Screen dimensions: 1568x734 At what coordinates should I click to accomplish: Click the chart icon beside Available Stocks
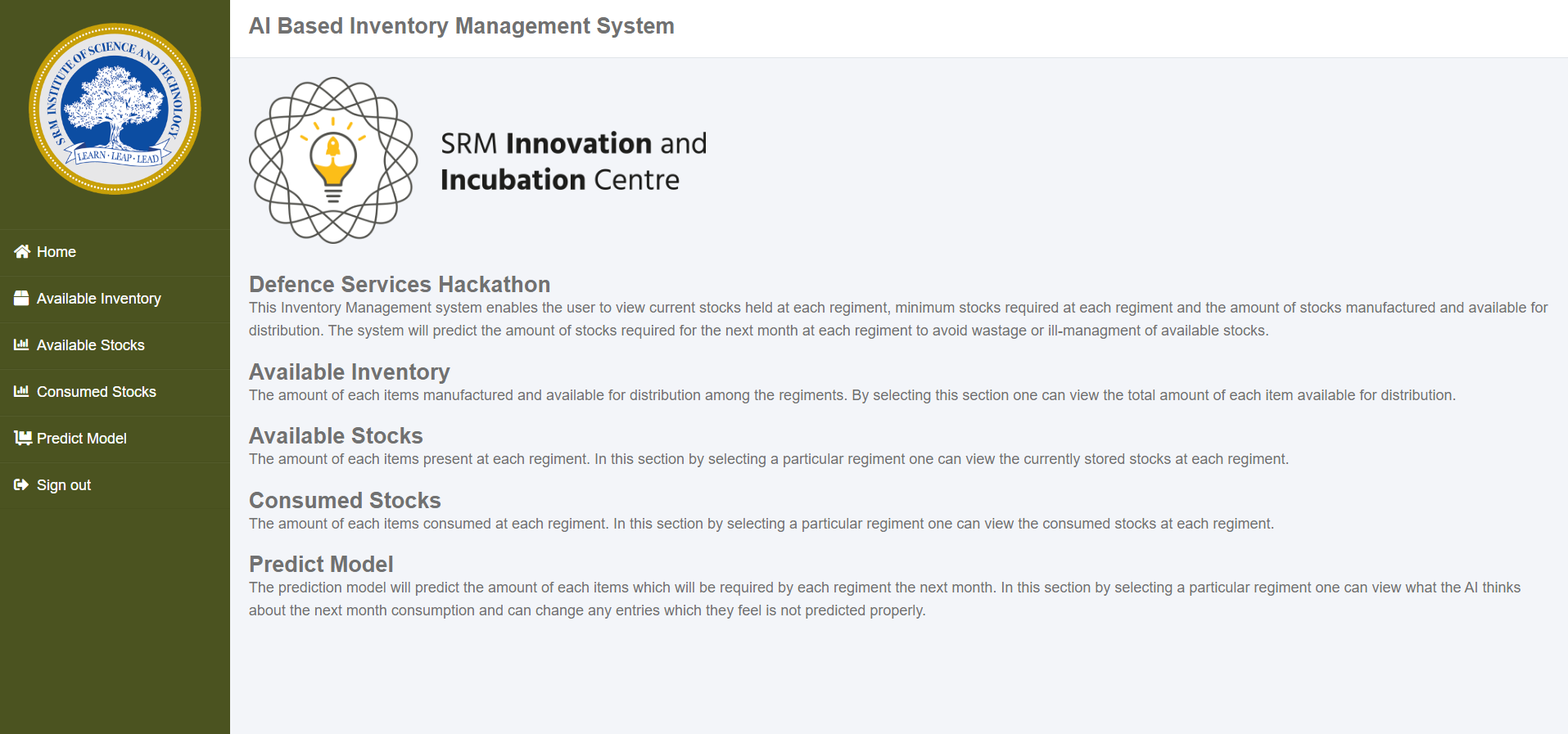coord(21,344)
